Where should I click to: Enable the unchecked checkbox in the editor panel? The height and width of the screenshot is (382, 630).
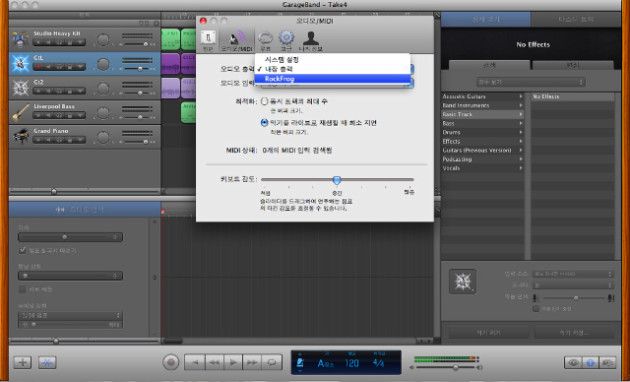[x=22, y=289]
